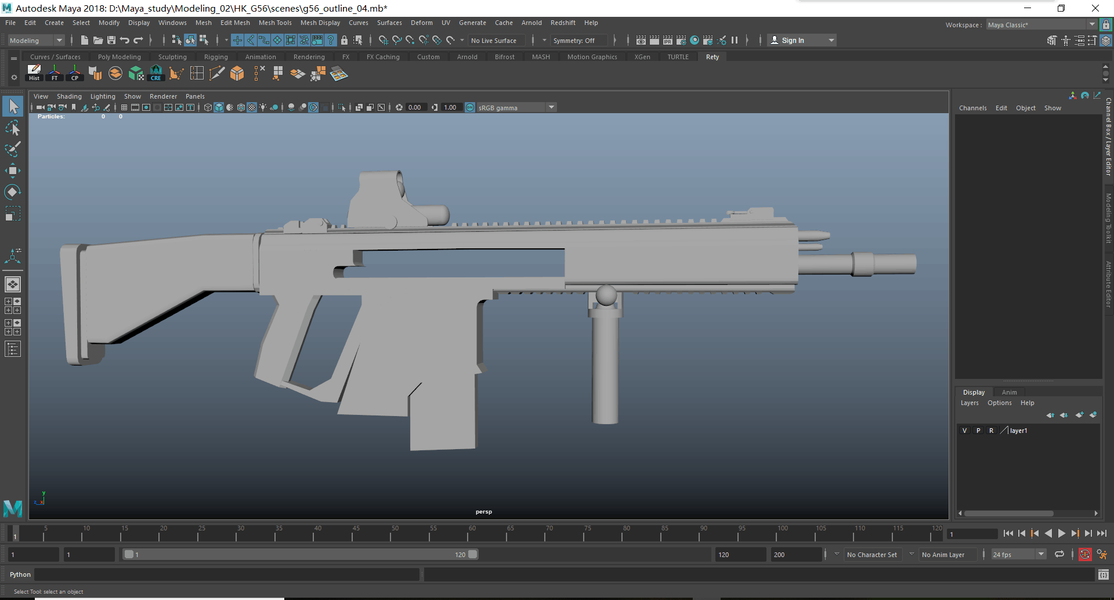Open Animation Preferences running-figure icon
This screenshot has height=600, width=1114.
pyautogui.click(x=1101, y=555)
